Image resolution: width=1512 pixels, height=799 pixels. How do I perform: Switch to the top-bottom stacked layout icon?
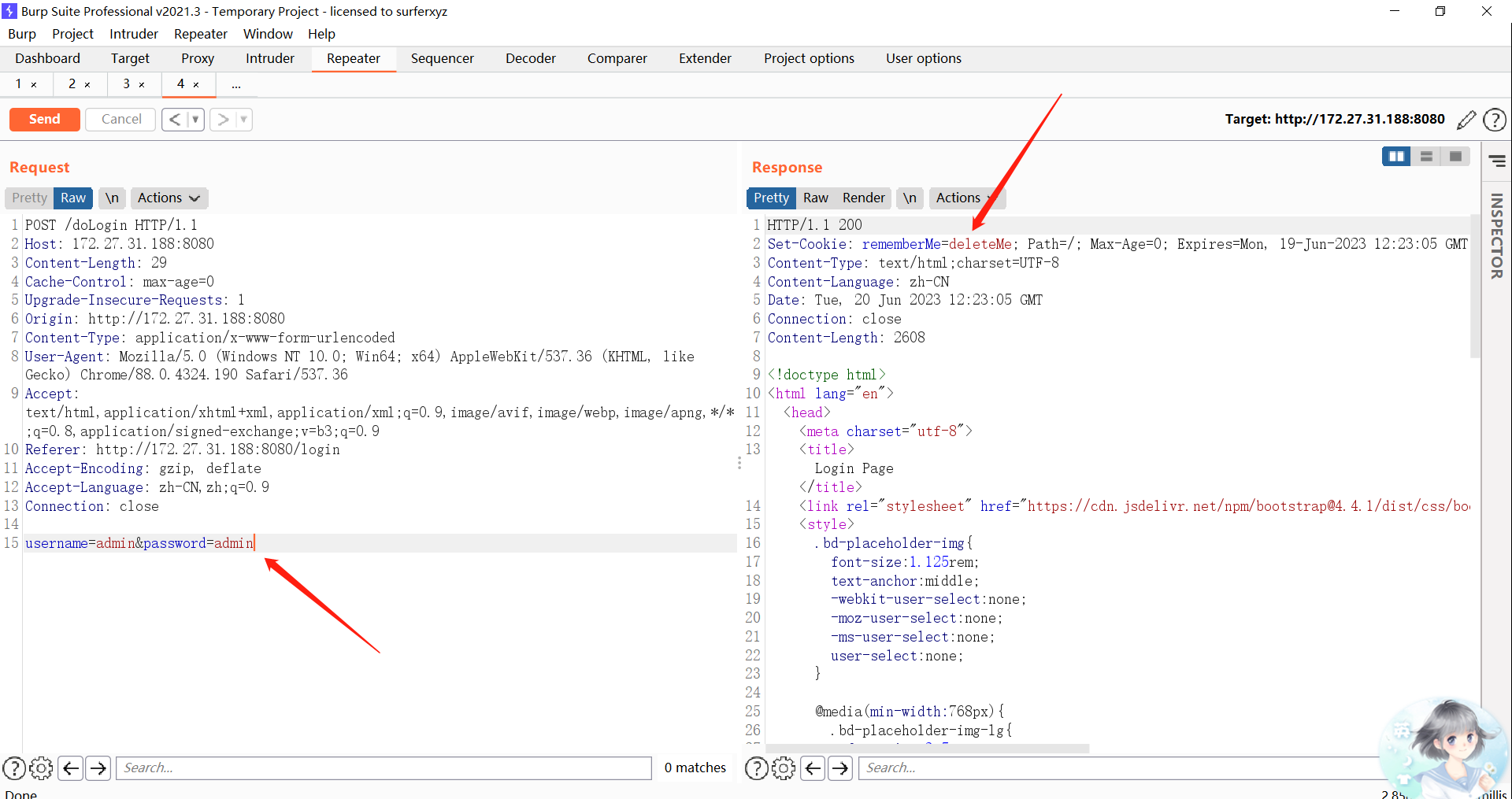1426,157
